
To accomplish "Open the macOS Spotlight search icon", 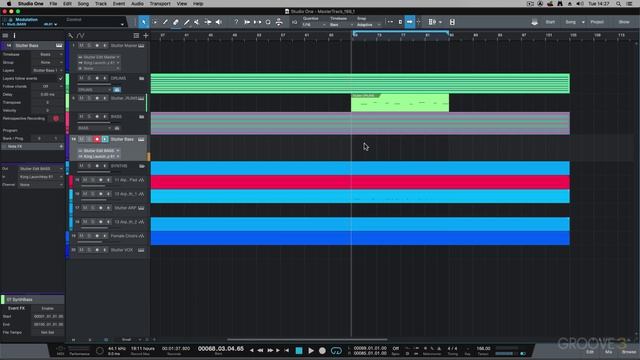I will coord(619,4).
